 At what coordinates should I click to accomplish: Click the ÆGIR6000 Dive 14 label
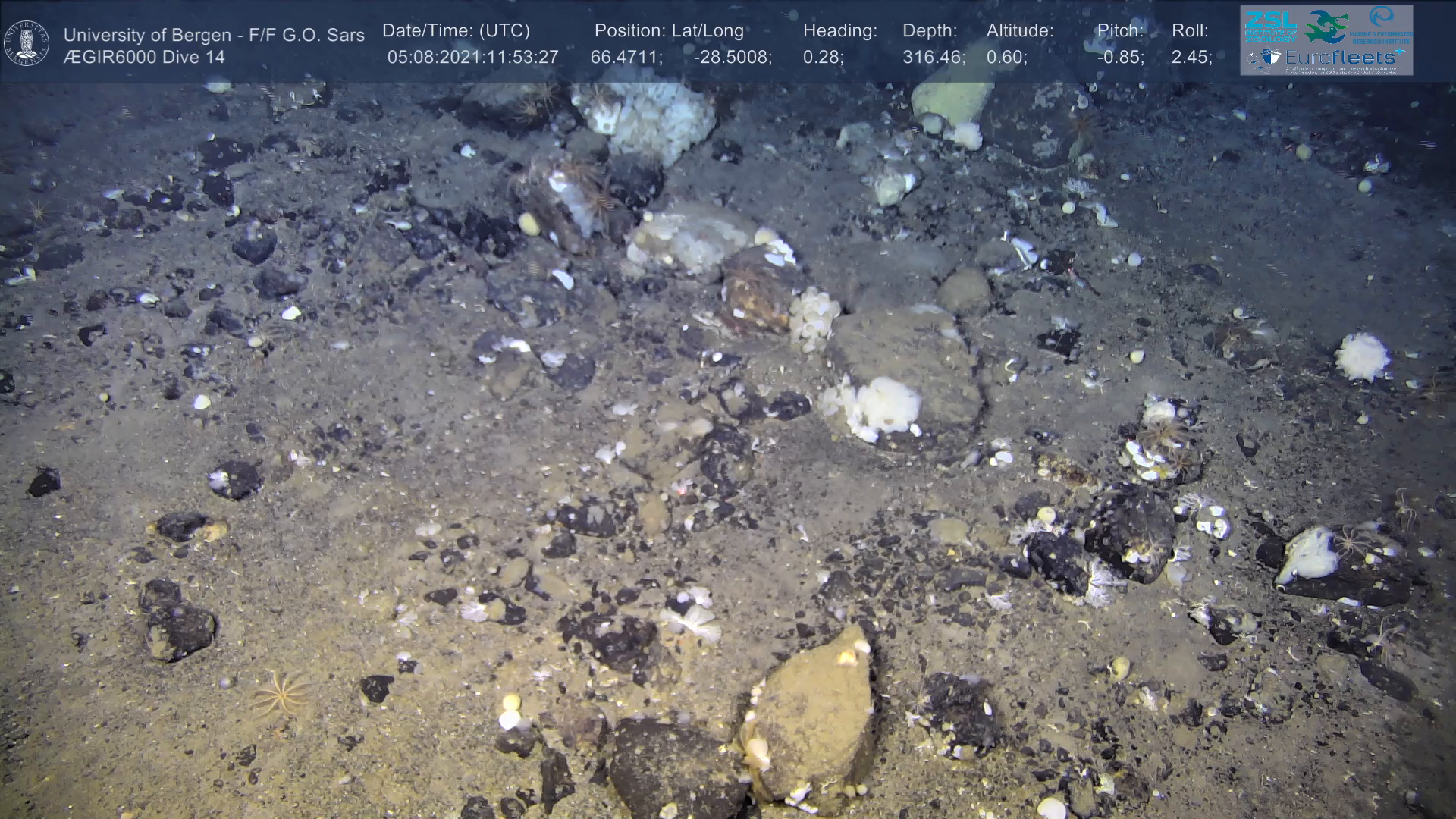click(144, 58)
